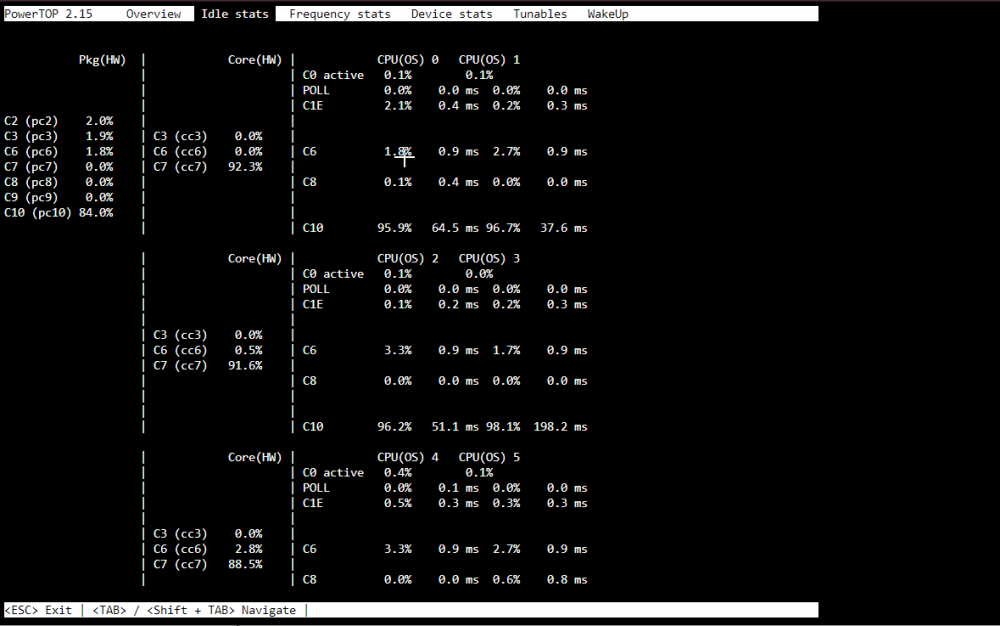Click the C9 (pc9) row label
Screen dimensions: 1000x626
31,198
